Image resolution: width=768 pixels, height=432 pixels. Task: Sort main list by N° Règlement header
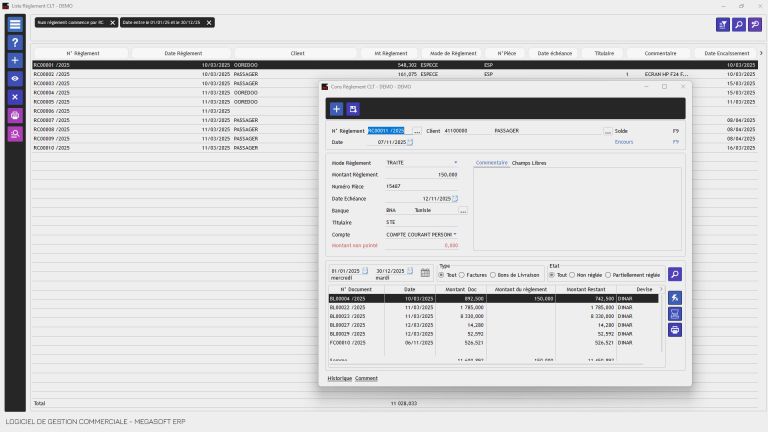pos(83,53)
